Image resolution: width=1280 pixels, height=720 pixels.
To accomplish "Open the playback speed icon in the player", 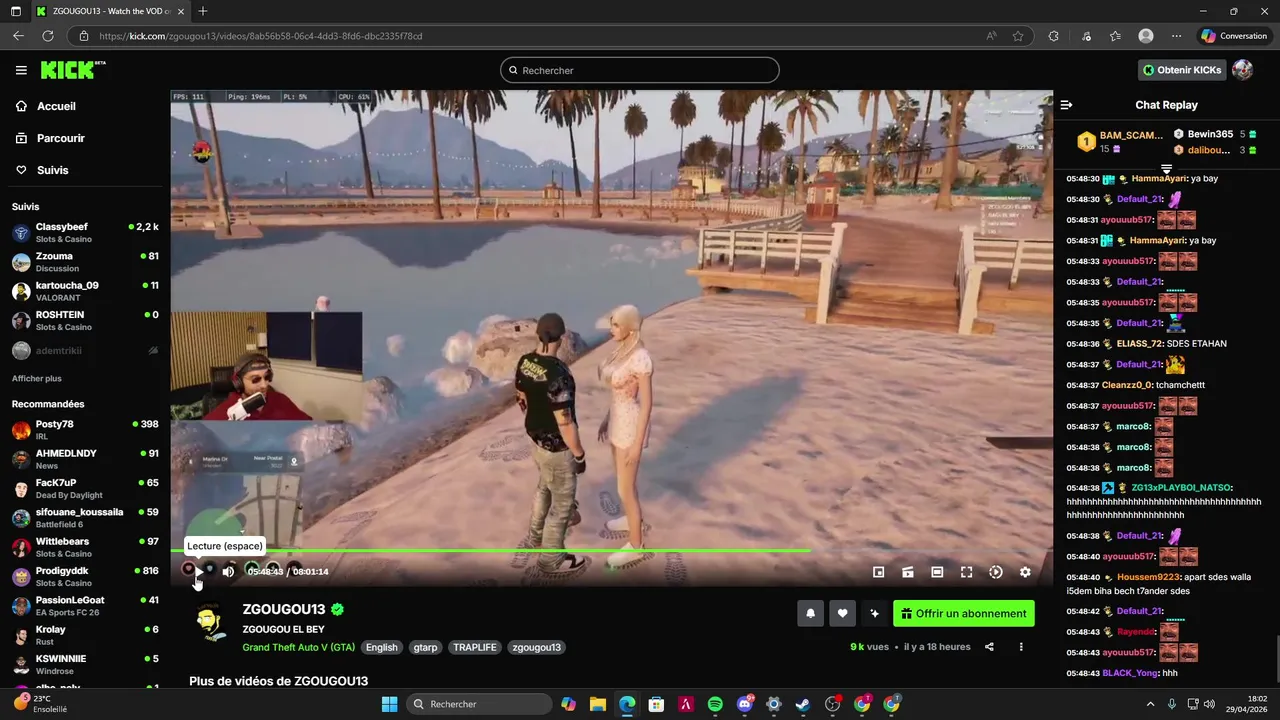I will tap(996, 572).
